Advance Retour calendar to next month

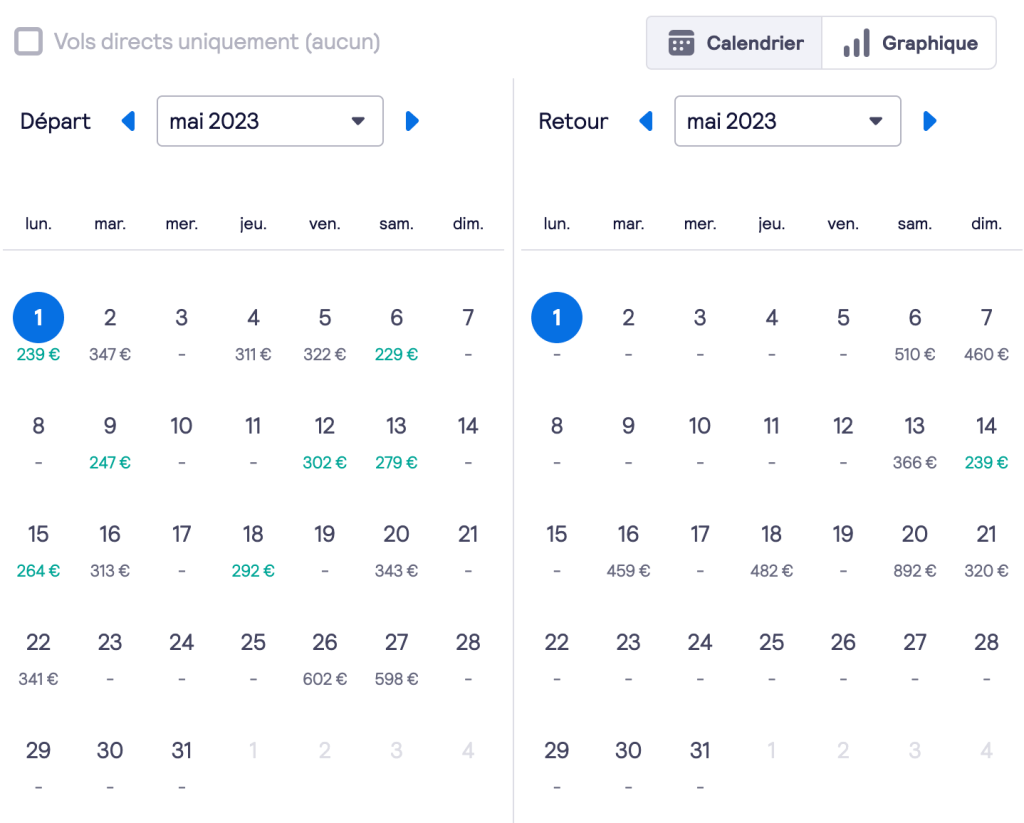(x=930, y=121)
